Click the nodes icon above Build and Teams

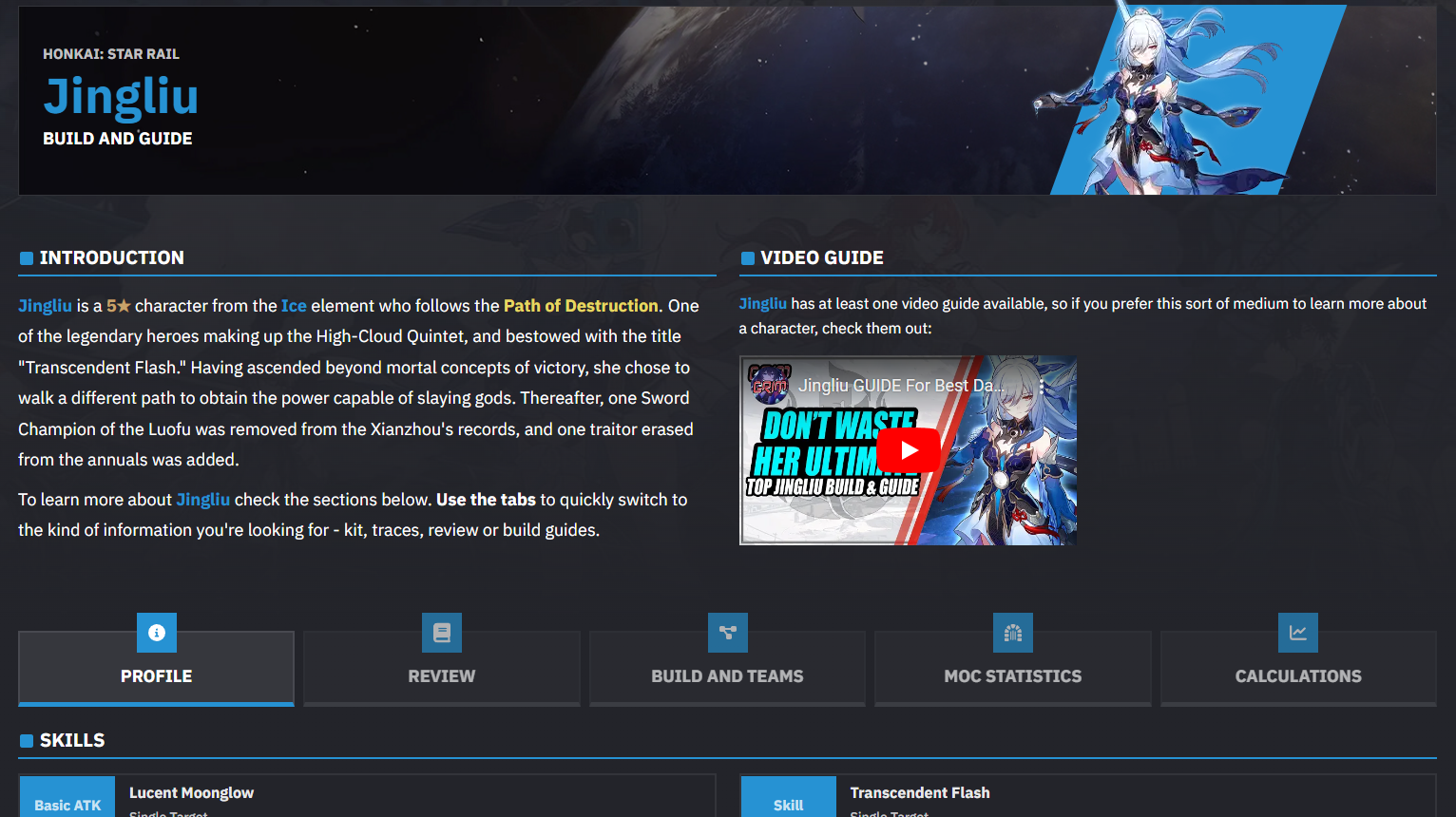(x=727, y=633)
